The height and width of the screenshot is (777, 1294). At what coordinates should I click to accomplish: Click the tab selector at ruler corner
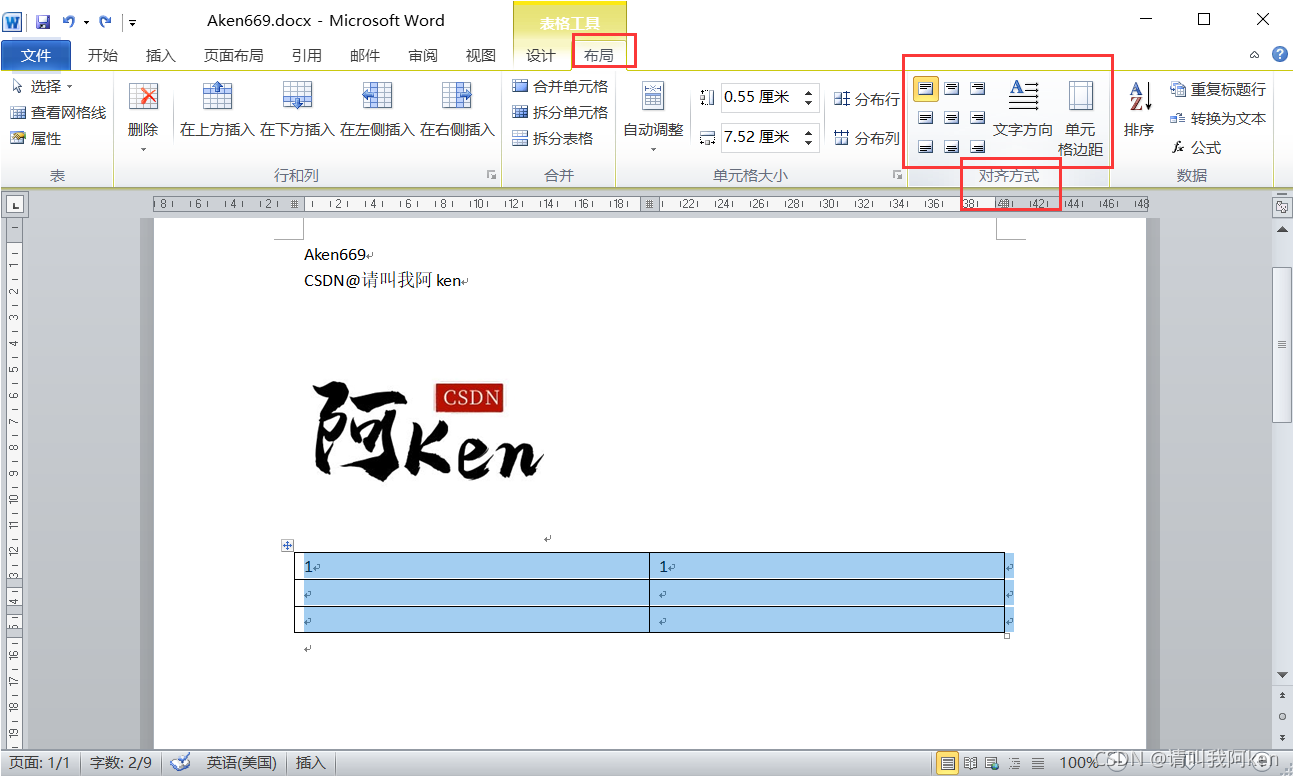(x=14, y=205)
